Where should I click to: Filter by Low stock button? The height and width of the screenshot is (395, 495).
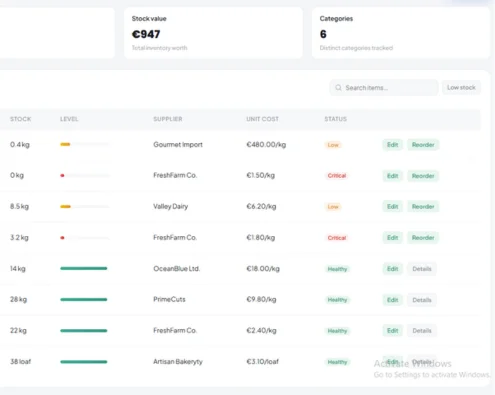[x=461, y=87]
